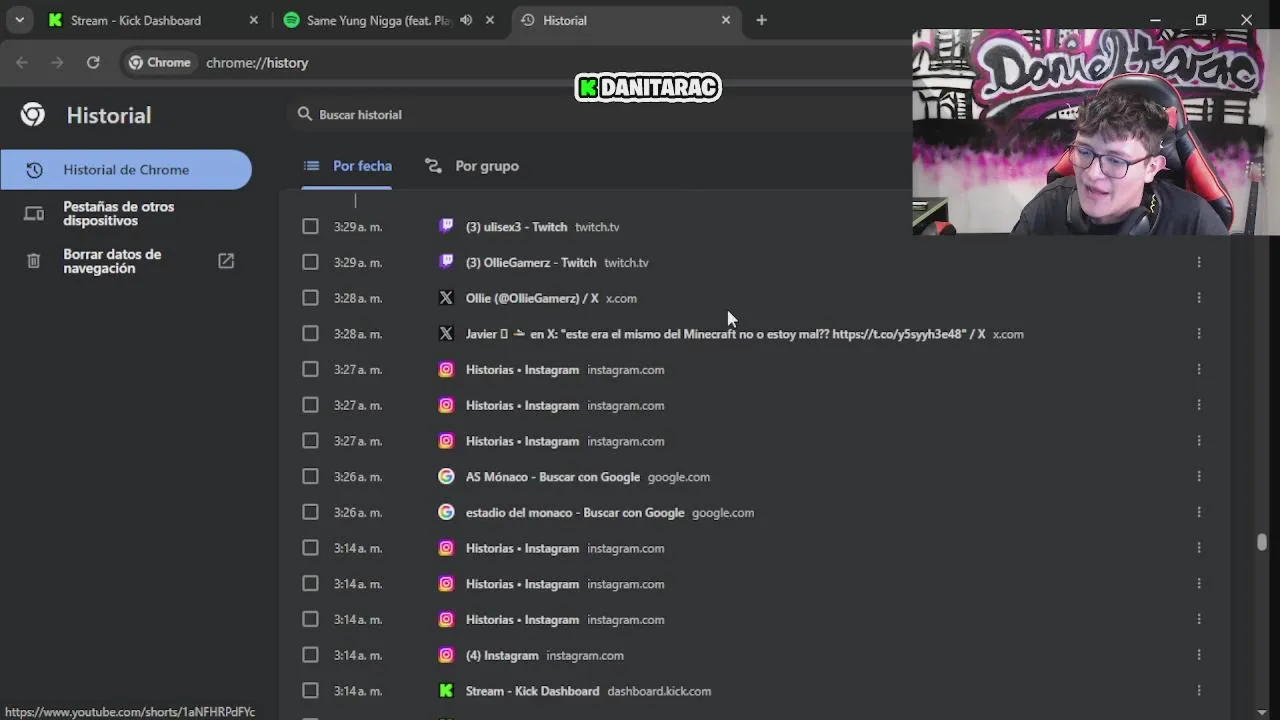Click the search magnifier icon

305,114
